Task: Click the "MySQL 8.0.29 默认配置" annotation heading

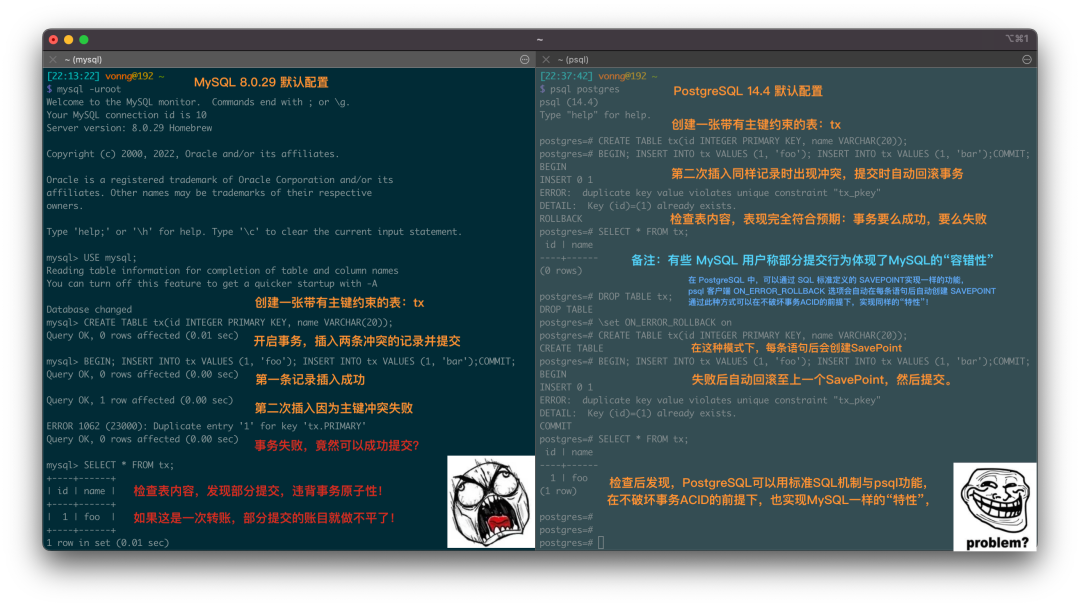Action: pyautogui.click(x=261, y=83)
